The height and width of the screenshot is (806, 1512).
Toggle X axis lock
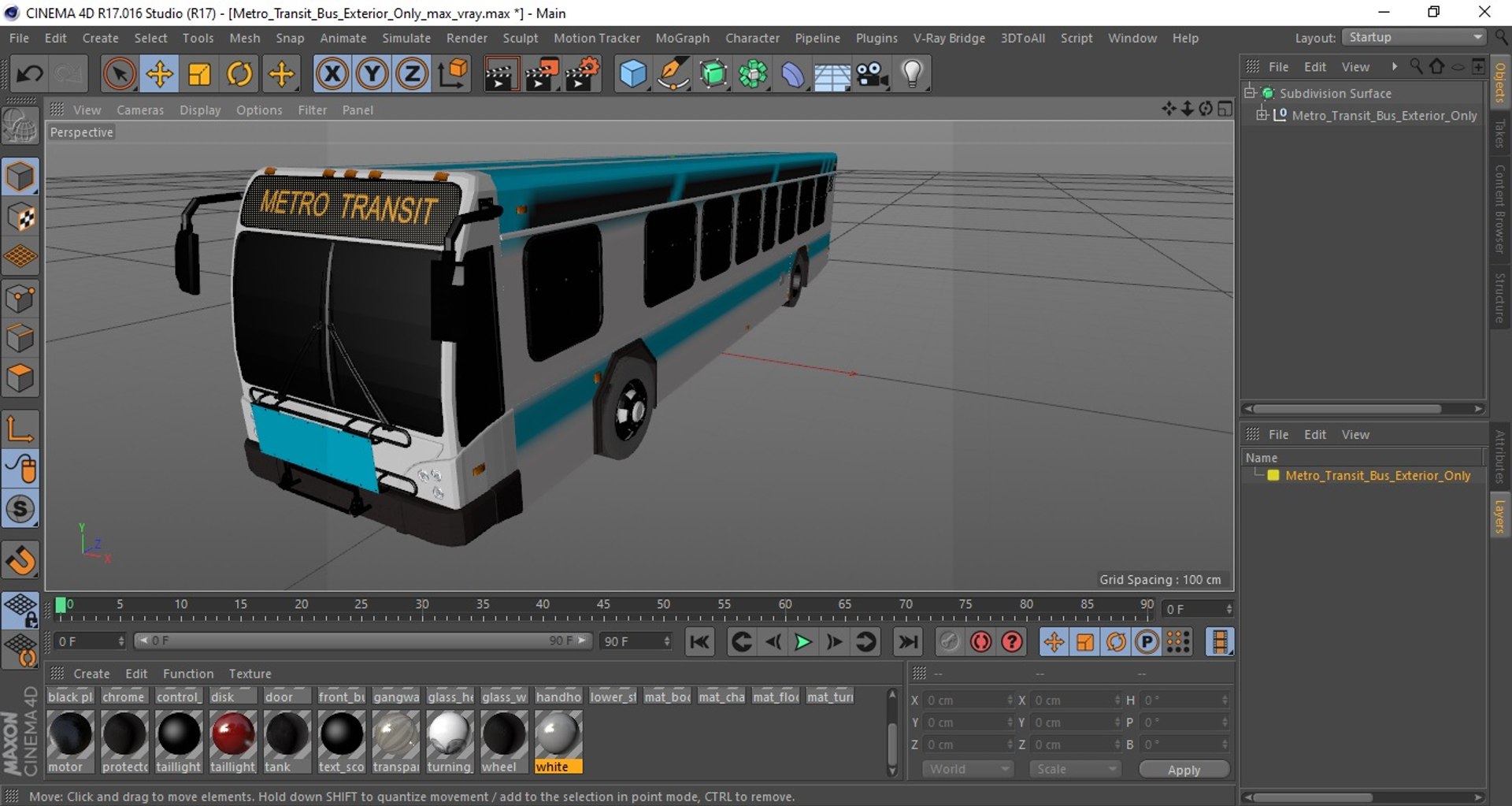pyautogui.click(x=332, y=74)
